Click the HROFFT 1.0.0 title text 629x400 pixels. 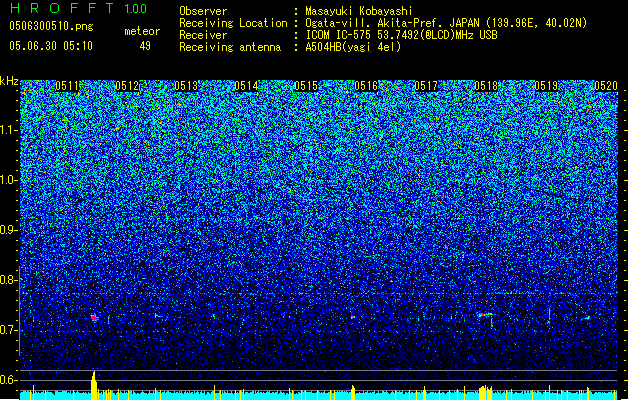[79, 8]
